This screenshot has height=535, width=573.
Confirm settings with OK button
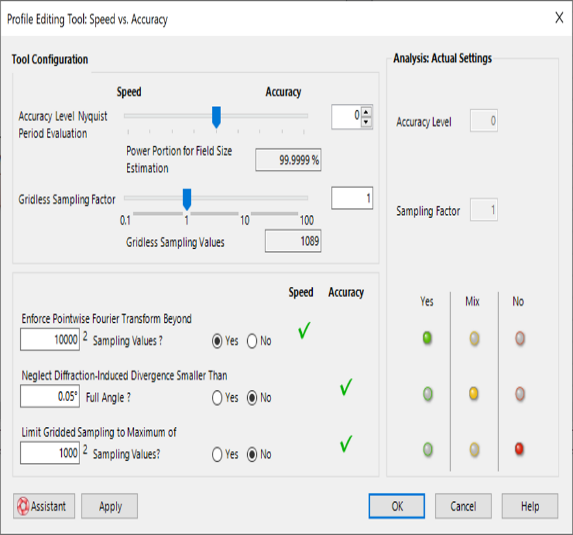pos(397,506)
